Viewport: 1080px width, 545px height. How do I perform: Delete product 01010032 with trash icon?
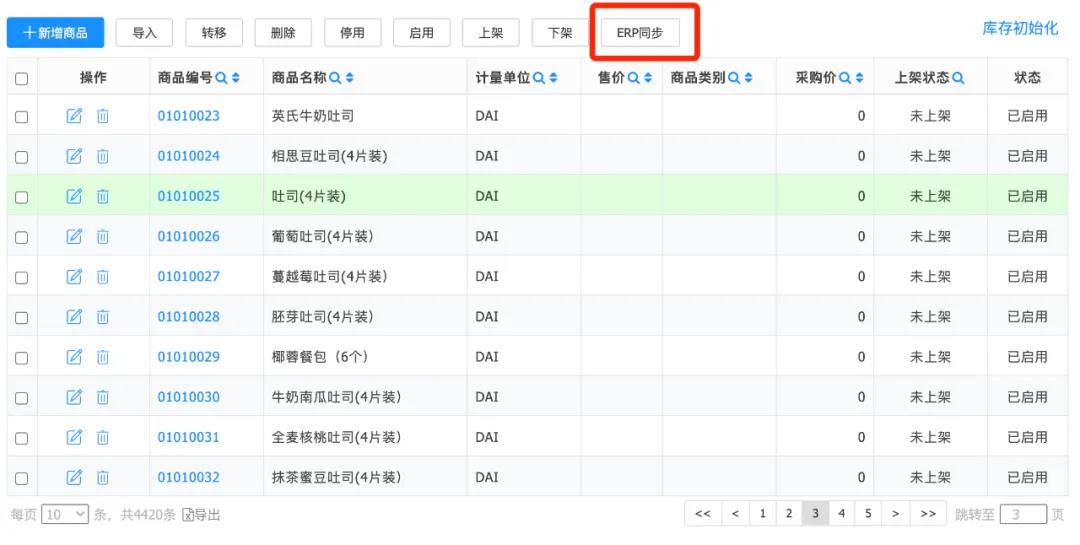coord(103,477)
